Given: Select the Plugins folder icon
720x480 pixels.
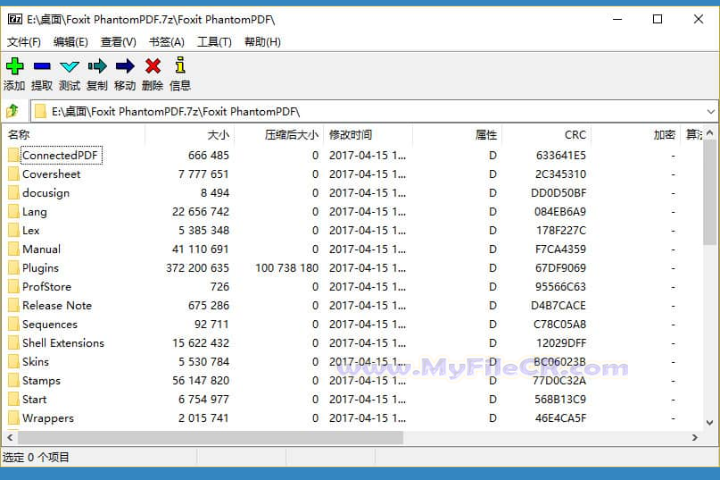Looking at the screenshot, I should pos(14,268).
